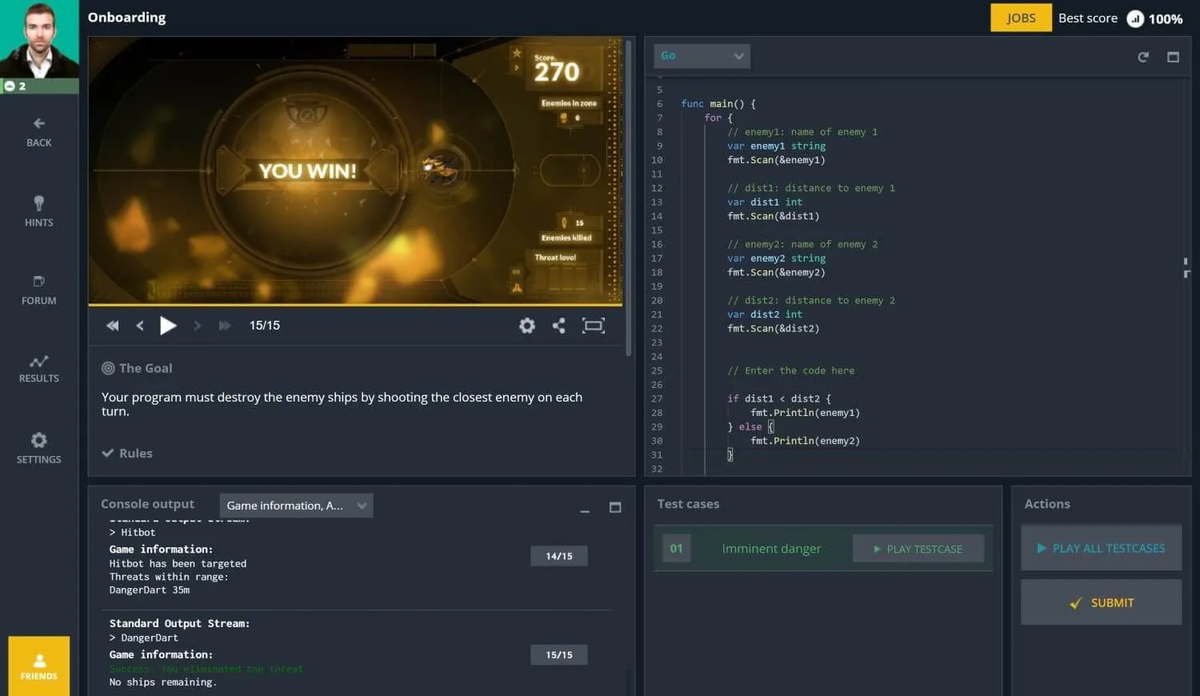Click 'fmt.Scan(&dist2)' code line

[x=773, y=328]
